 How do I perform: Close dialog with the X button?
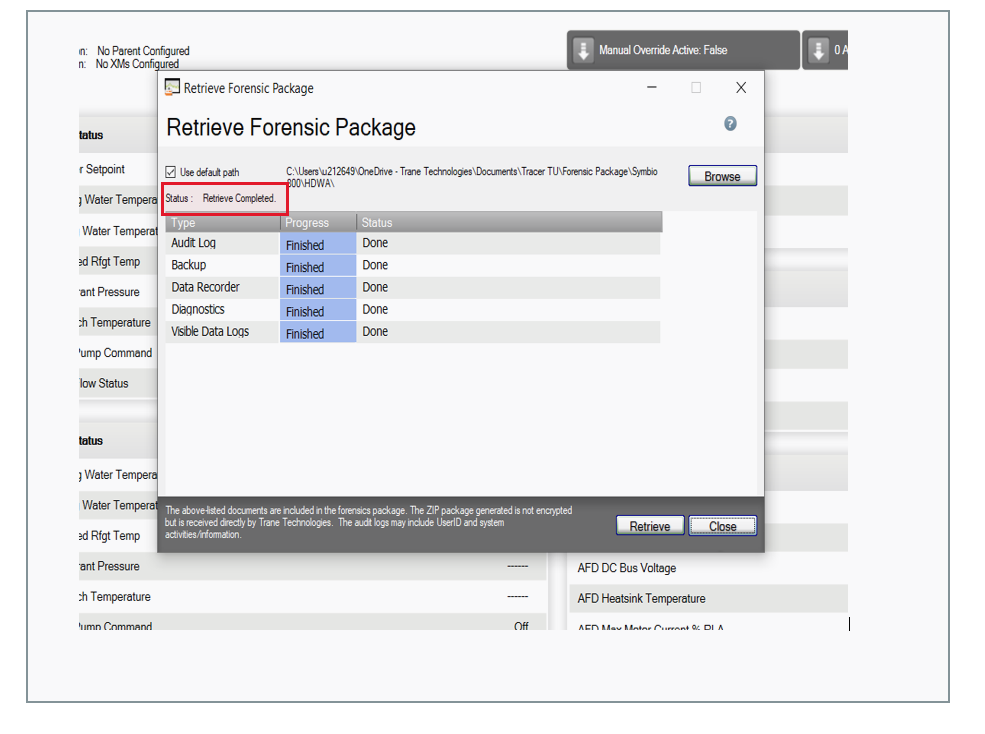click(x=741, y=87)
